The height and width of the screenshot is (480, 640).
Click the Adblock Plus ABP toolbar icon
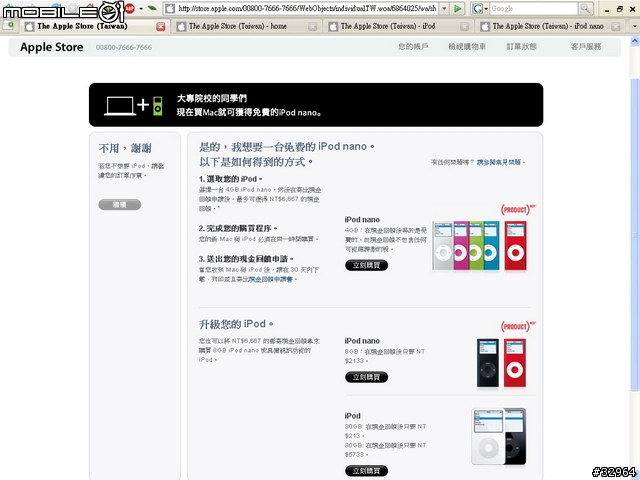[x=130, y=8]
